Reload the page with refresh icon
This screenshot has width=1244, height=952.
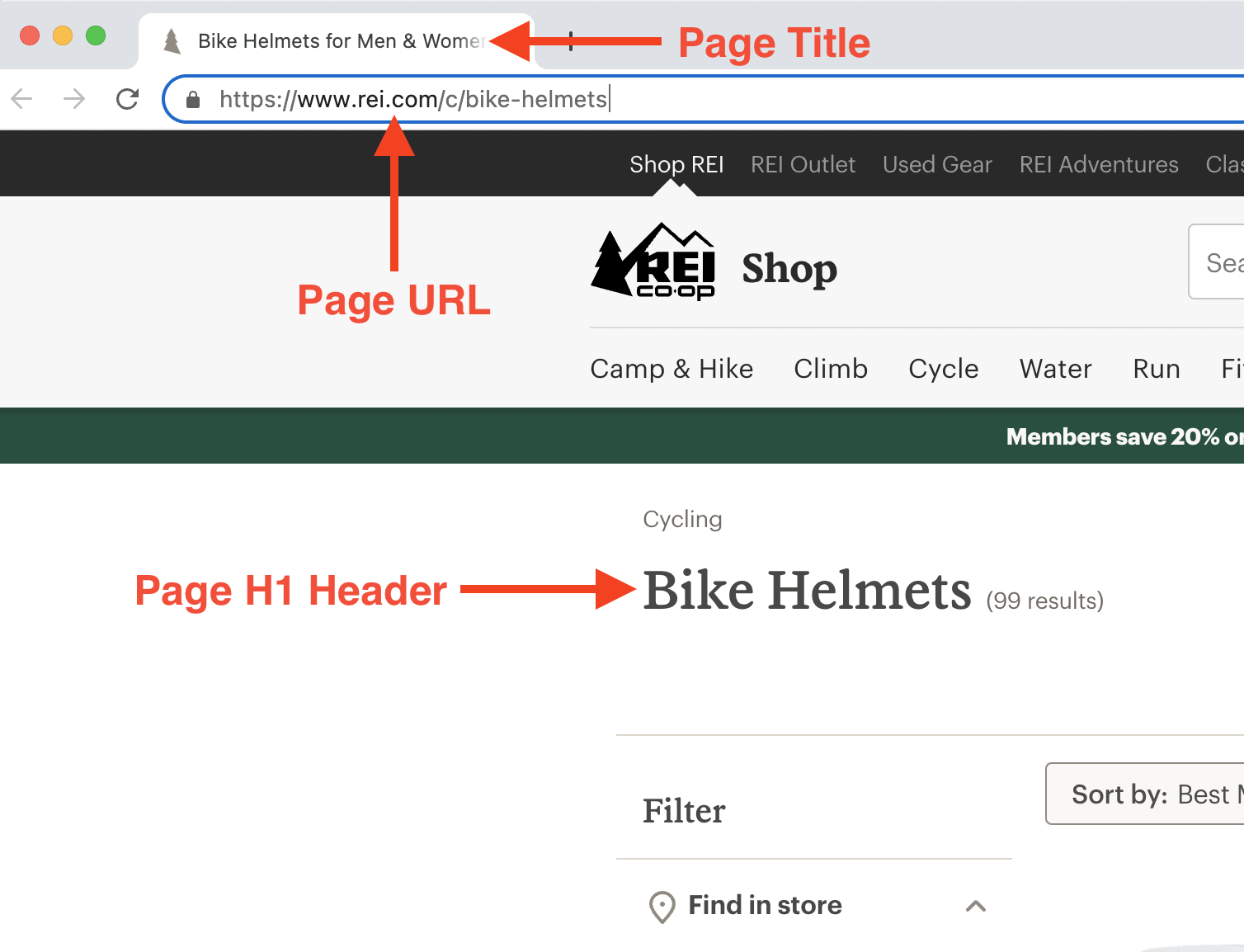(127, 100)
